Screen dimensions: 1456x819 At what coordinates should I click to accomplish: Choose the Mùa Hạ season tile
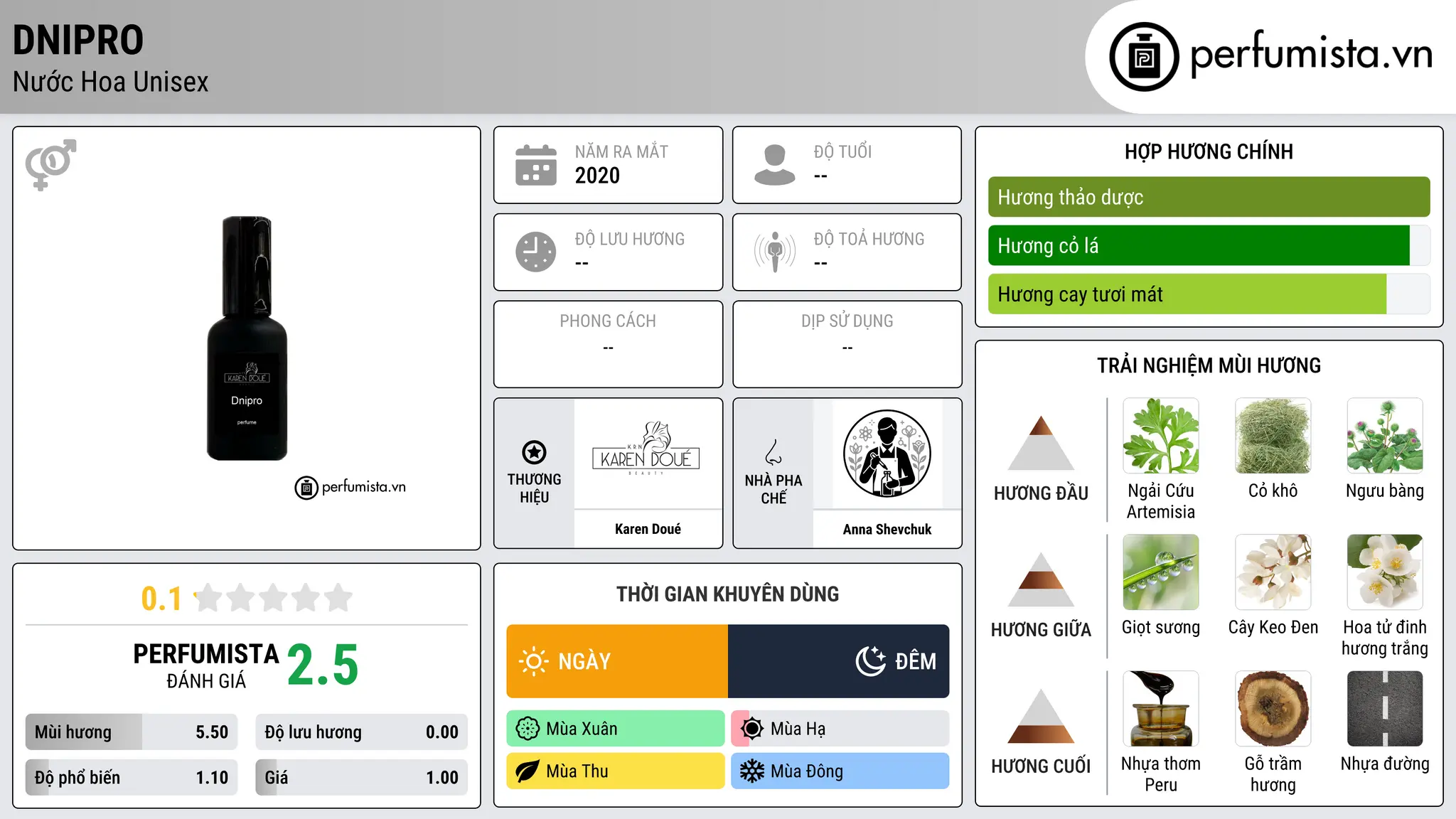(x=840, y=729)
